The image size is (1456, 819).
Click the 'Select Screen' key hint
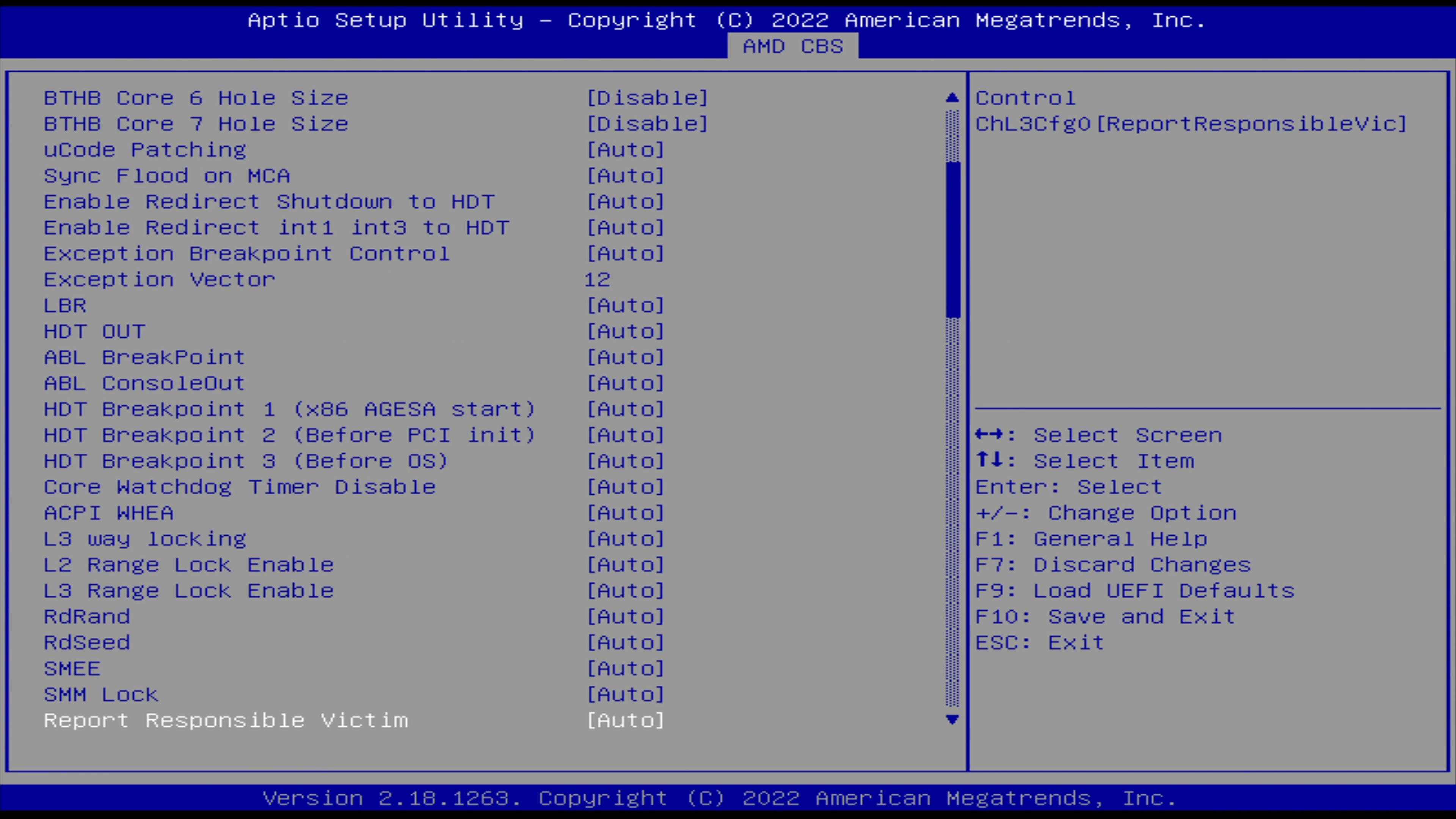point(1098,435)
